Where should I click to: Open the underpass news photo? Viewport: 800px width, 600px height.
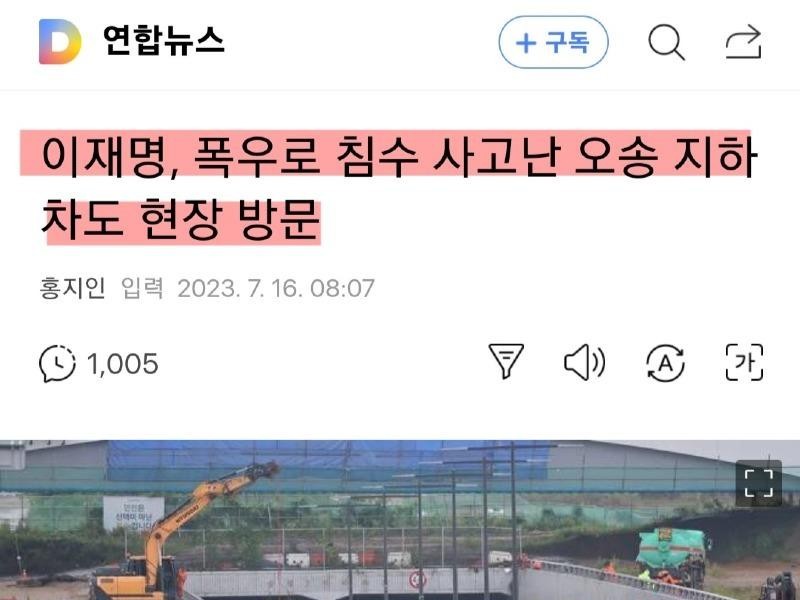tap(400, 520)
